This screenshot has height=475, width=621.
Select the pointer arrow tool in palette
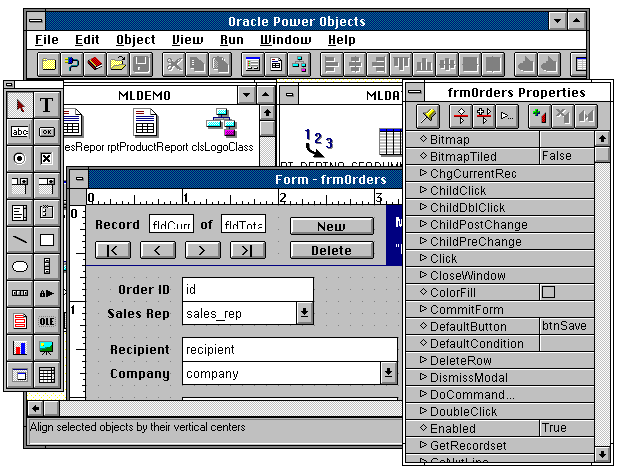click(x=20, y=105)
